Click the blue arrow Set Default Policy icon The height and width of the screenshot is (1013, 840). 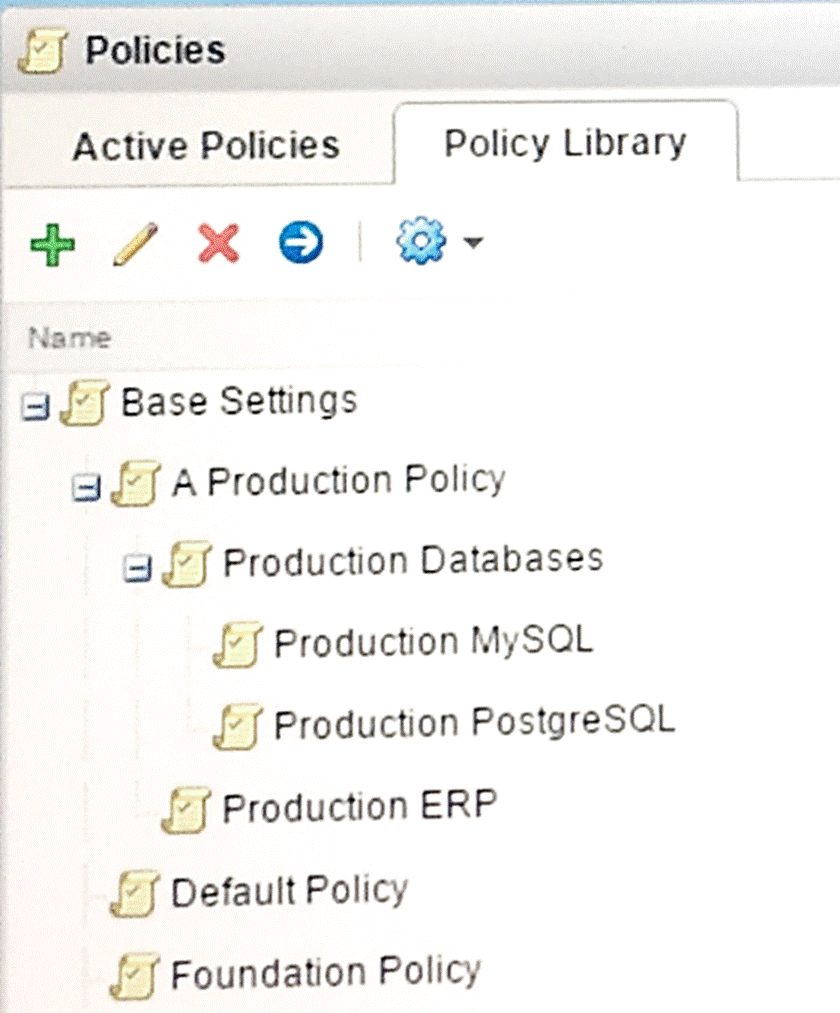coord(301,243)
